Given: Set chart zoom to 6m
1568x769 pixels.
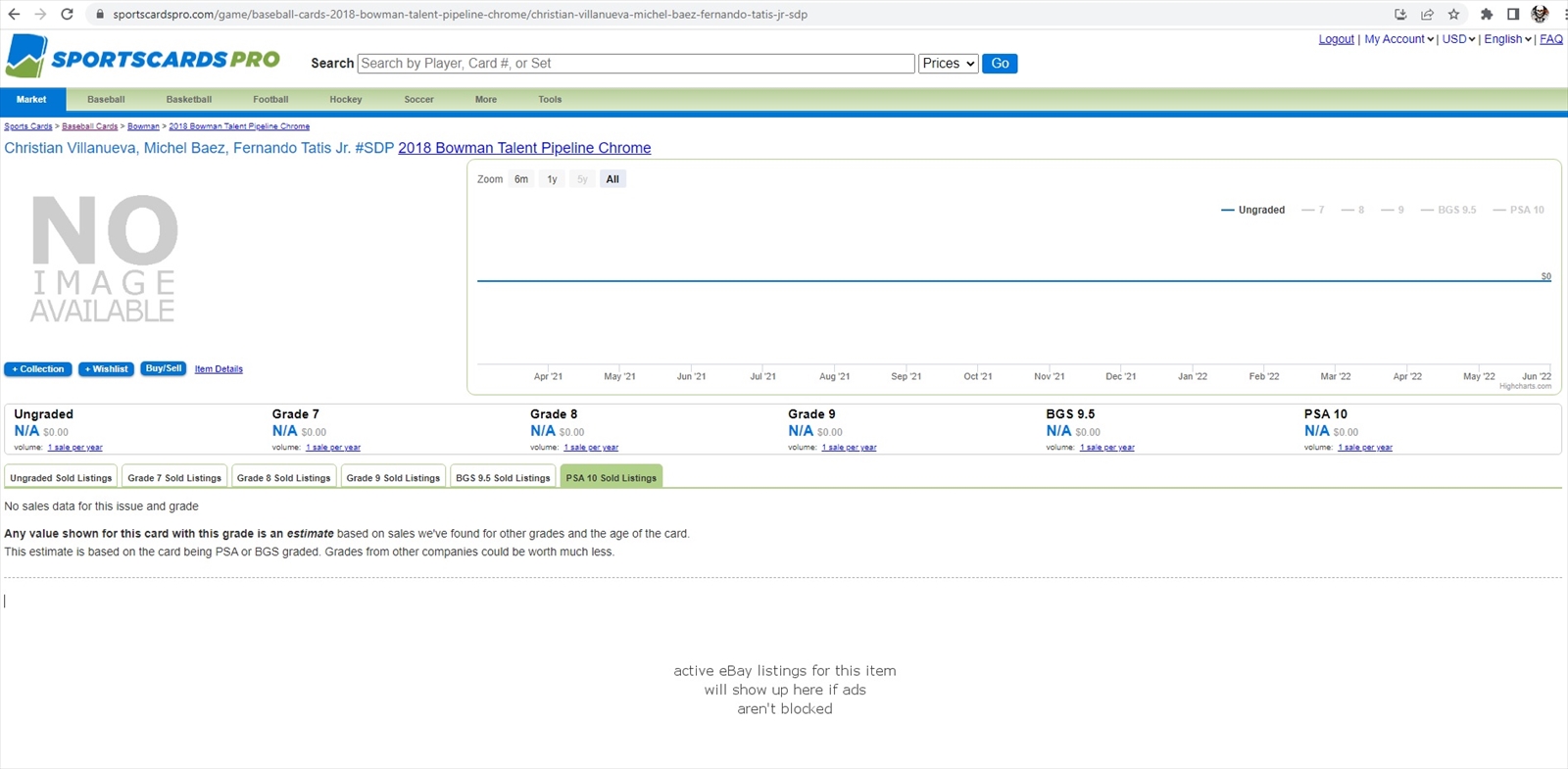Looking at the screenshot, I should click(x=521, y=179).
